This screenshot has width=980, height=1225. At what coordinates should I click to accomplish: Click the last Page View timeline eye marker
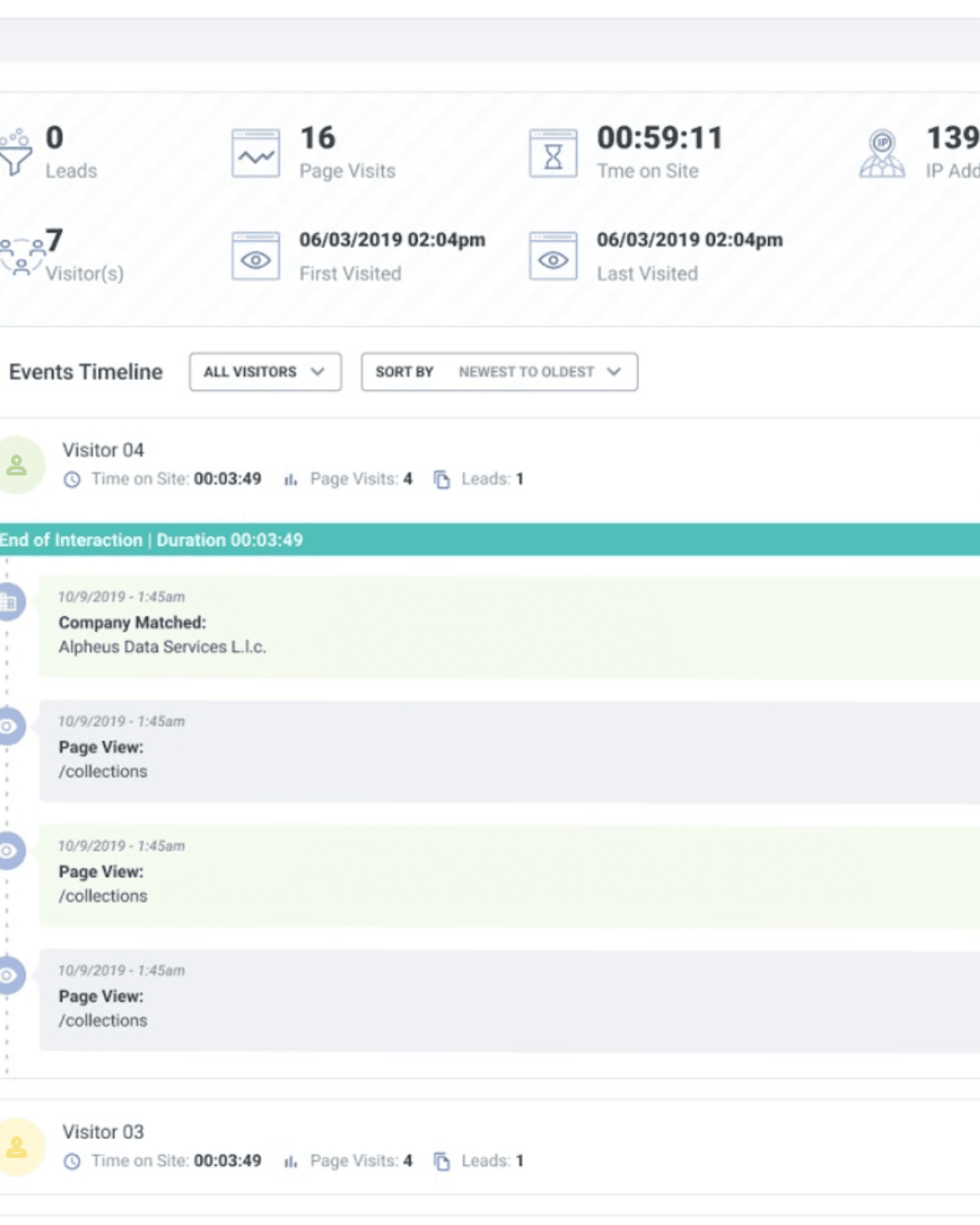coord(9,975)
